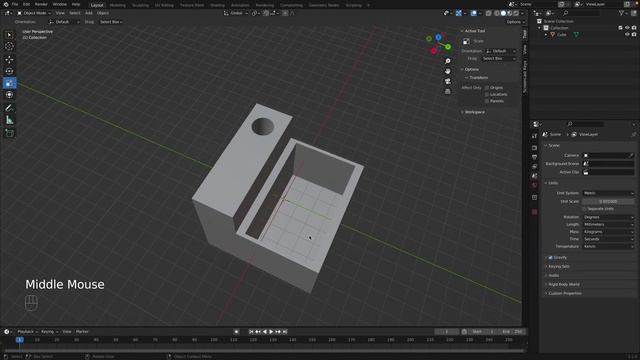Click the blue Z axis on navigation gizmo

438,38
